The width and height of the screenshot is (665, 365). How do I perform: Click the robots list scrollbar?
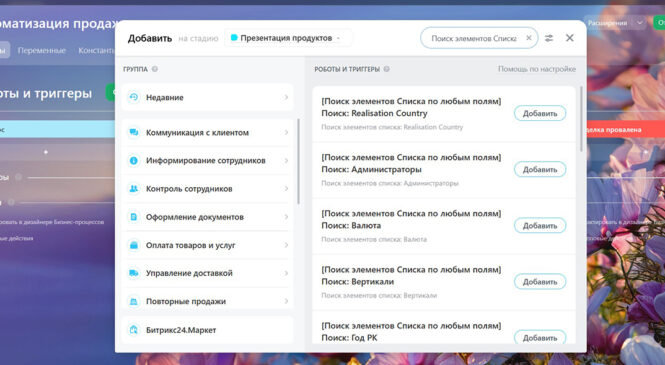pos(581,119)
